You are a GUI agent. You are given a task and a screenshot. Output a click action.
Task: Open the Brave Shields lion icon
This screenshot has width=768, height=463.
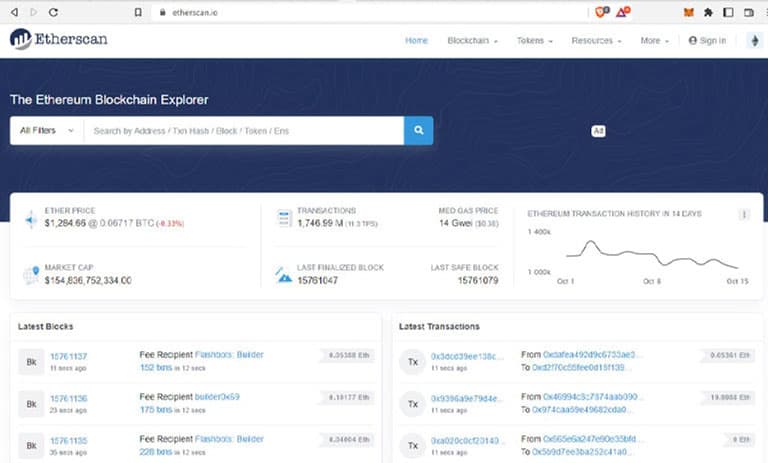[x=601, y=12]
